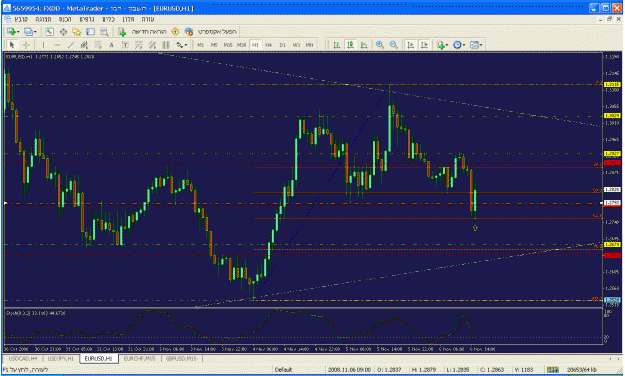Viewport: 625px width, 376px height.
Task: Switch to the EURCHF,M15 chart tab
Action: (x=140, y=359)
